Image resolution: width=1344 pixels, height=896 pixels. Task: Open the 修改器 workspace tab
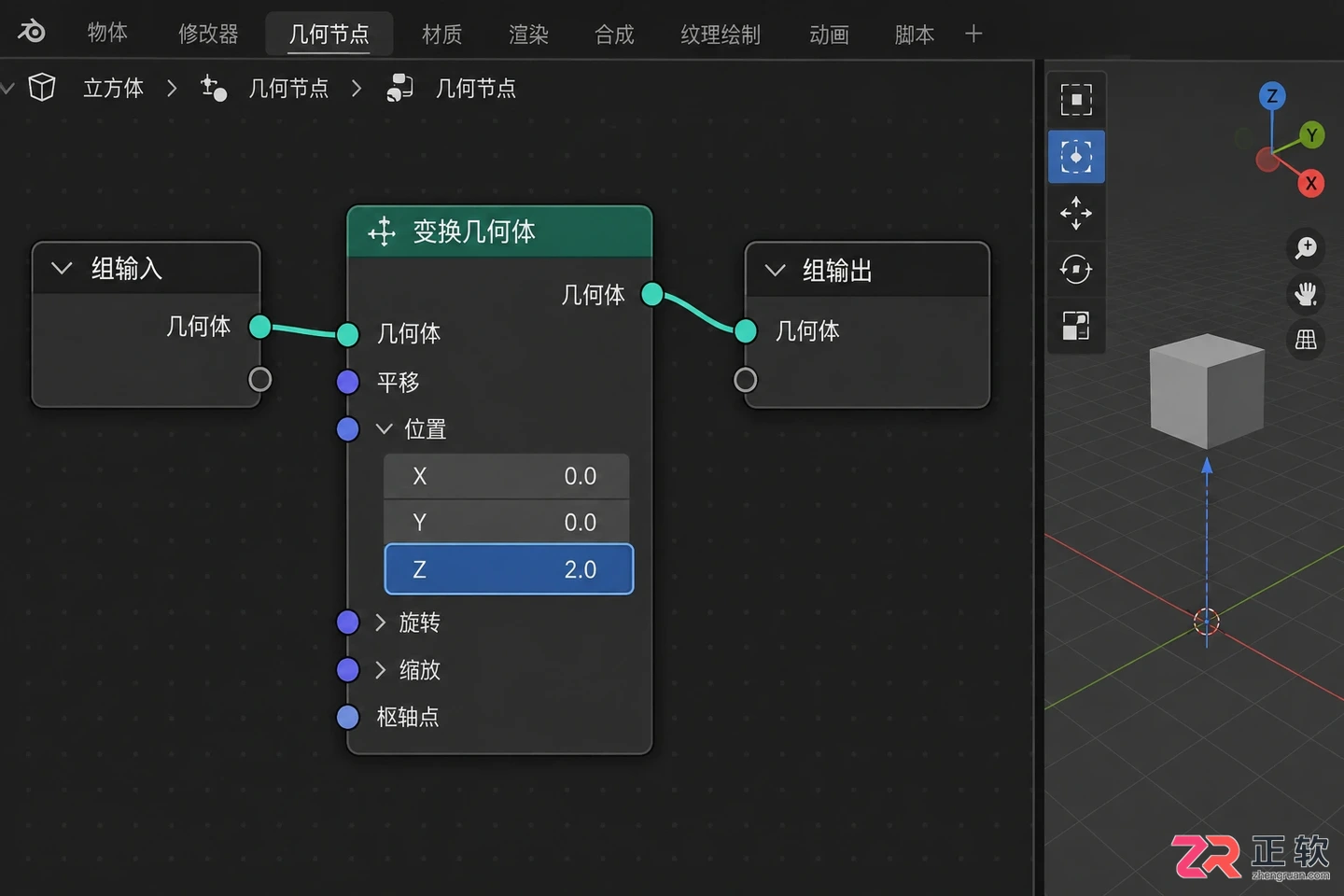208,34
